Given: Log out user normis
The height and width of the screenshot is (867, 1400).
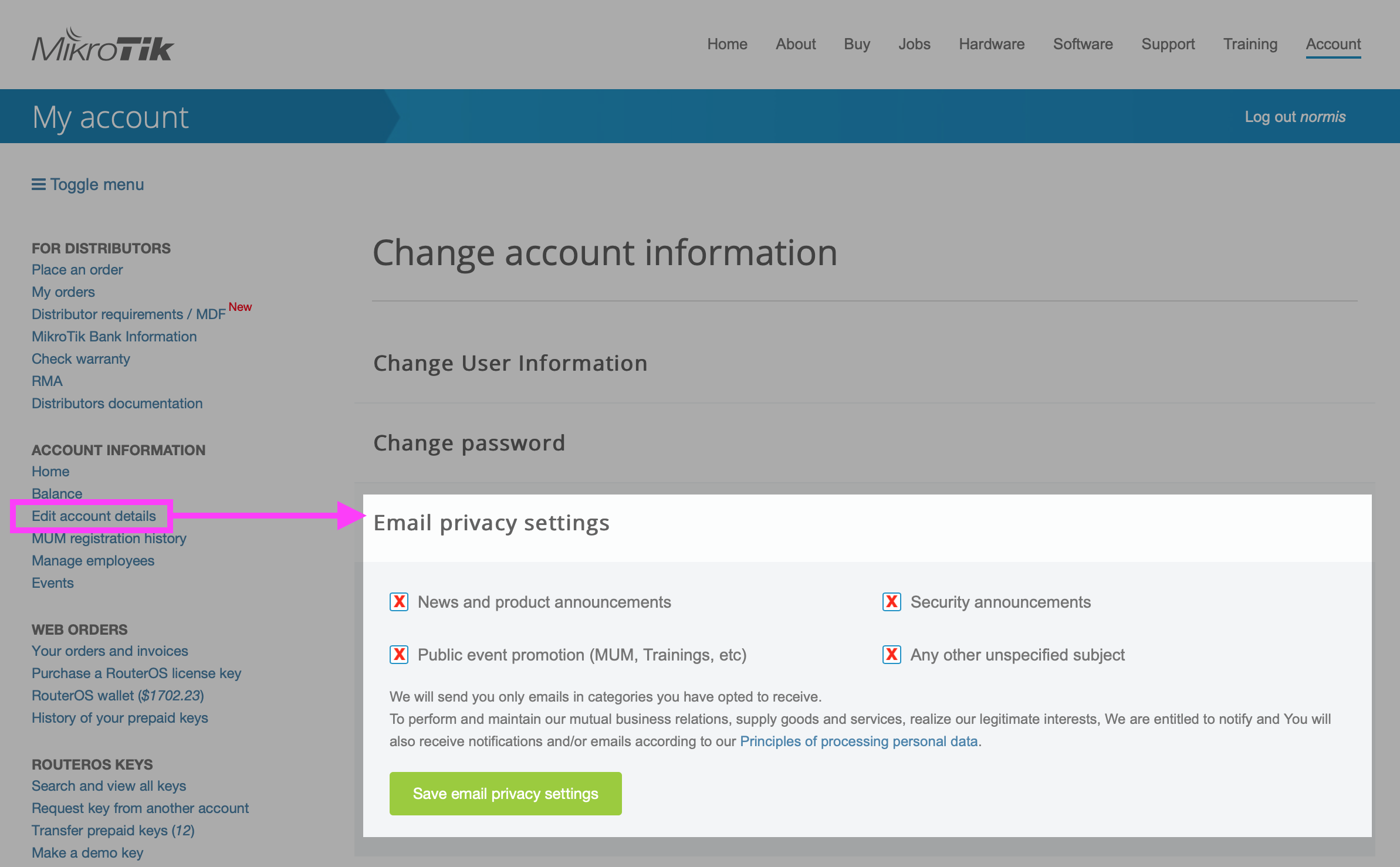Looking at the screenshot, I should coord(1295,117).
